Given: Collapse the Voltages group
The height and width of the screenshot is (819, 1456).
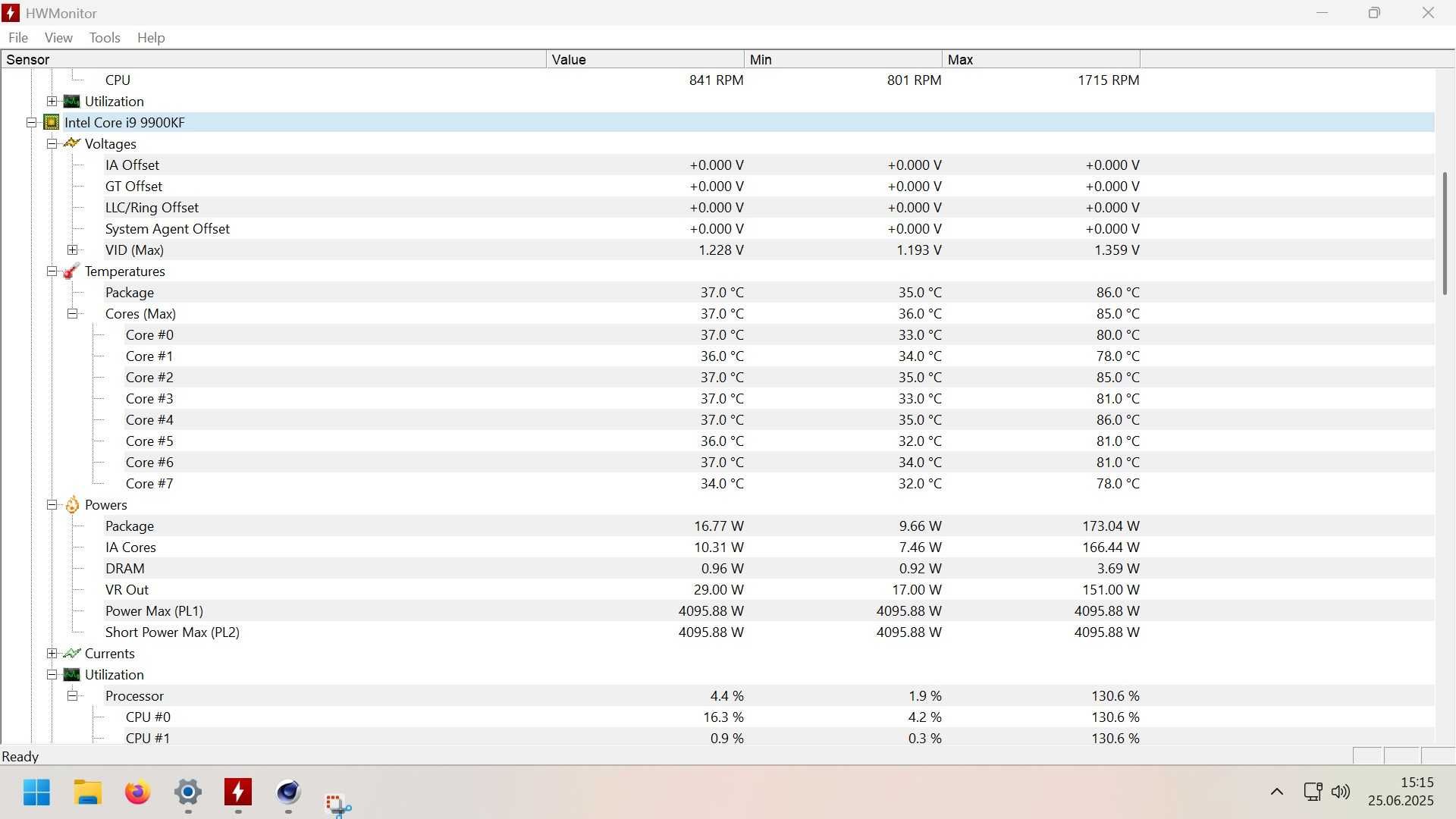Looking at the screenshot, I should (x=52, y=143).
